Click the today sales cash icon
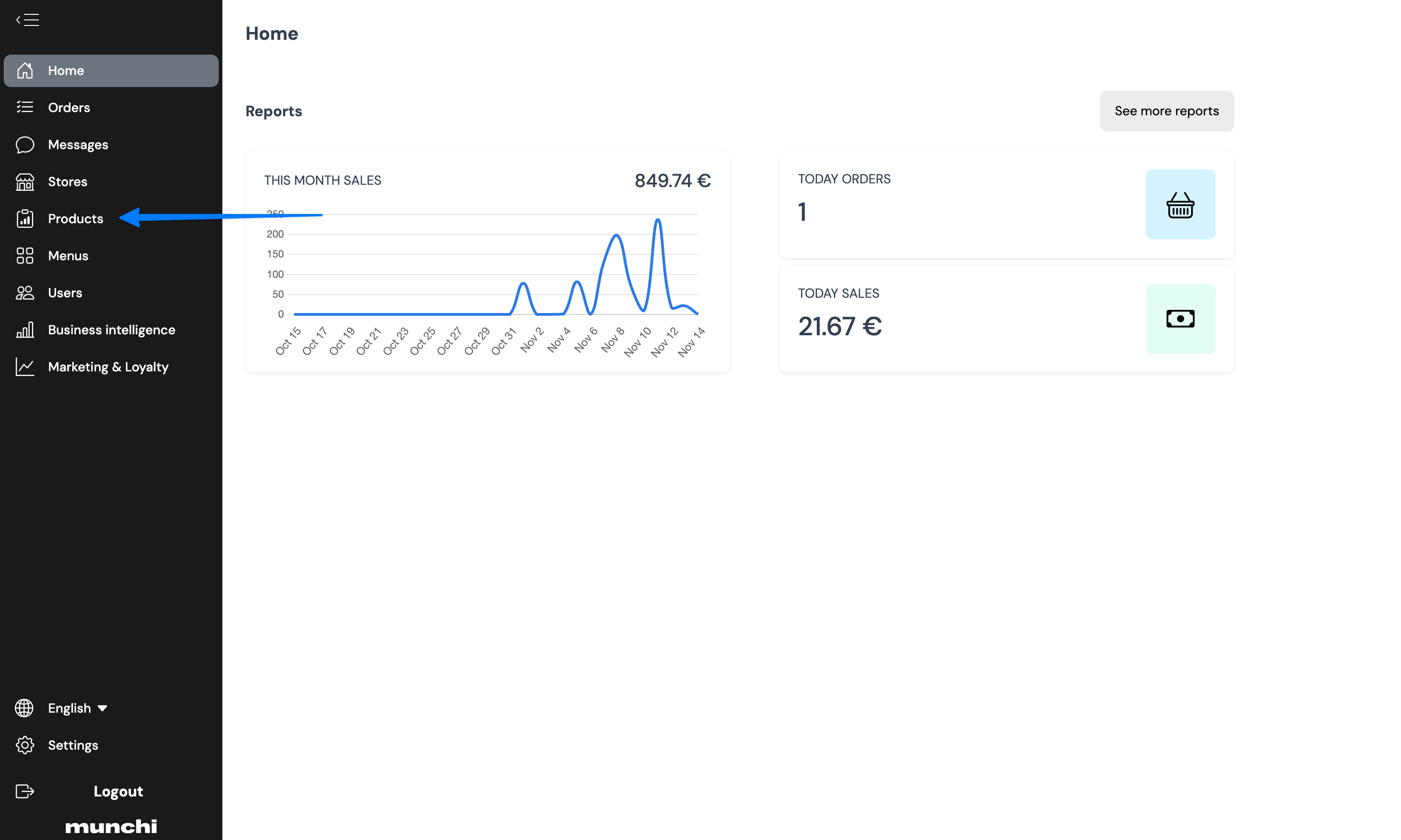The width and height of the screenshot is (1401, 840). [1180, 319]
